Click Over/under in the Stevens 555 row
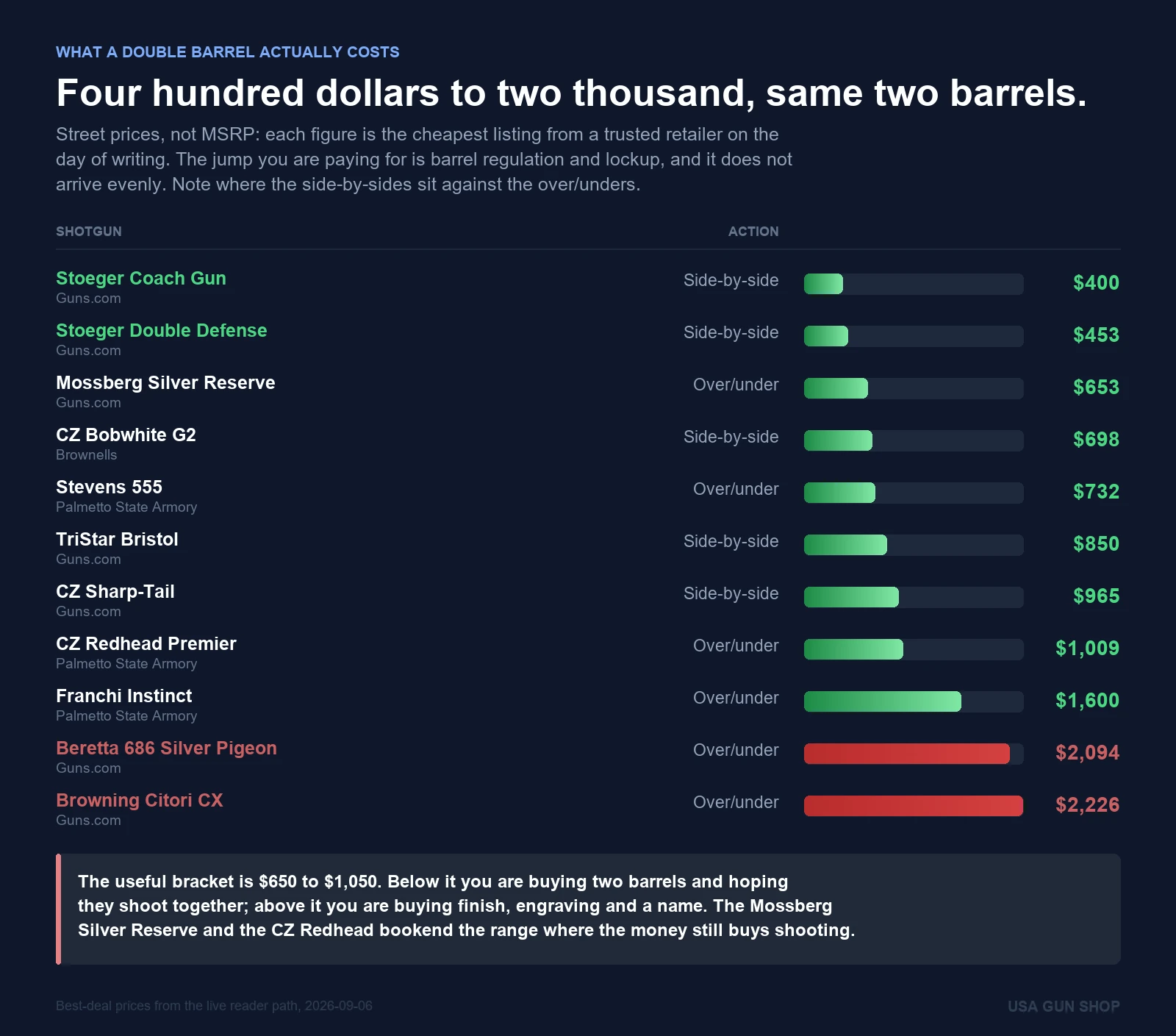Screen dimensions: 1176x1036 point(736,490)
